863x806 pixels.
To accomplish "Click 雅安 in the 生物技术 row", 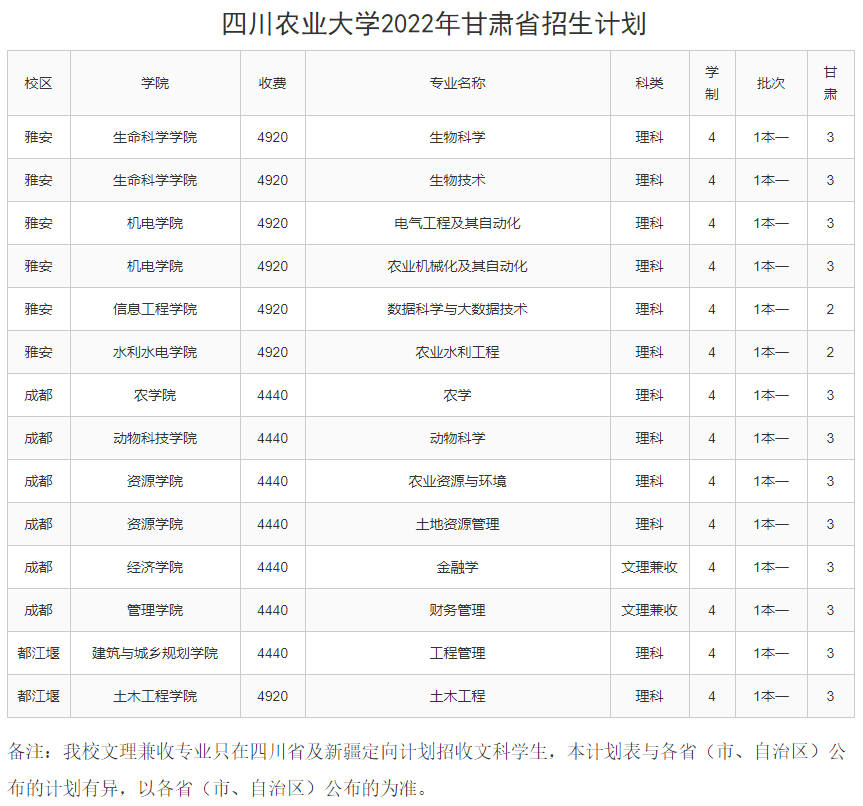I will coord(39,180).
